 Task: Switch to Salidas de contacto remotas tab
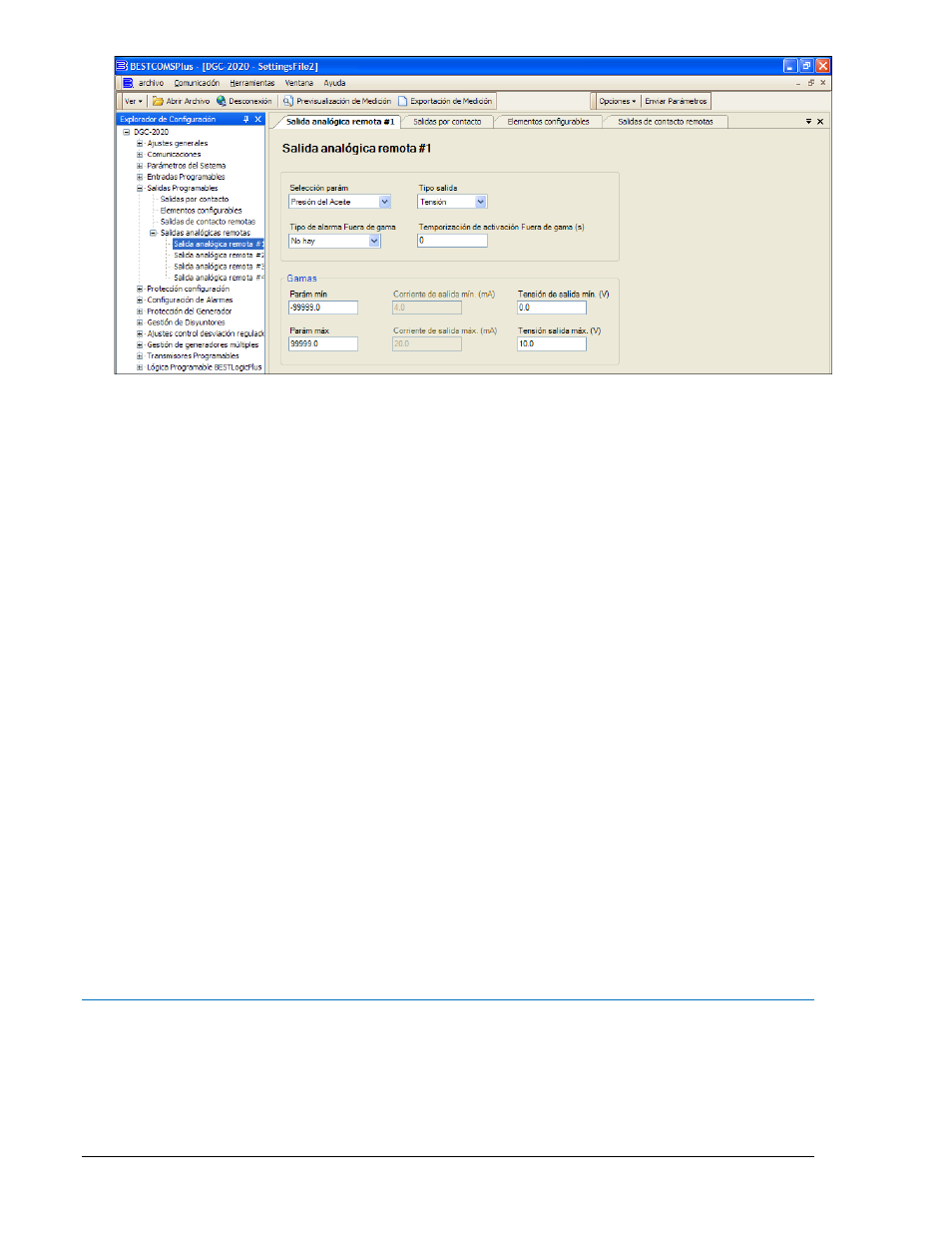coord(666,122)
